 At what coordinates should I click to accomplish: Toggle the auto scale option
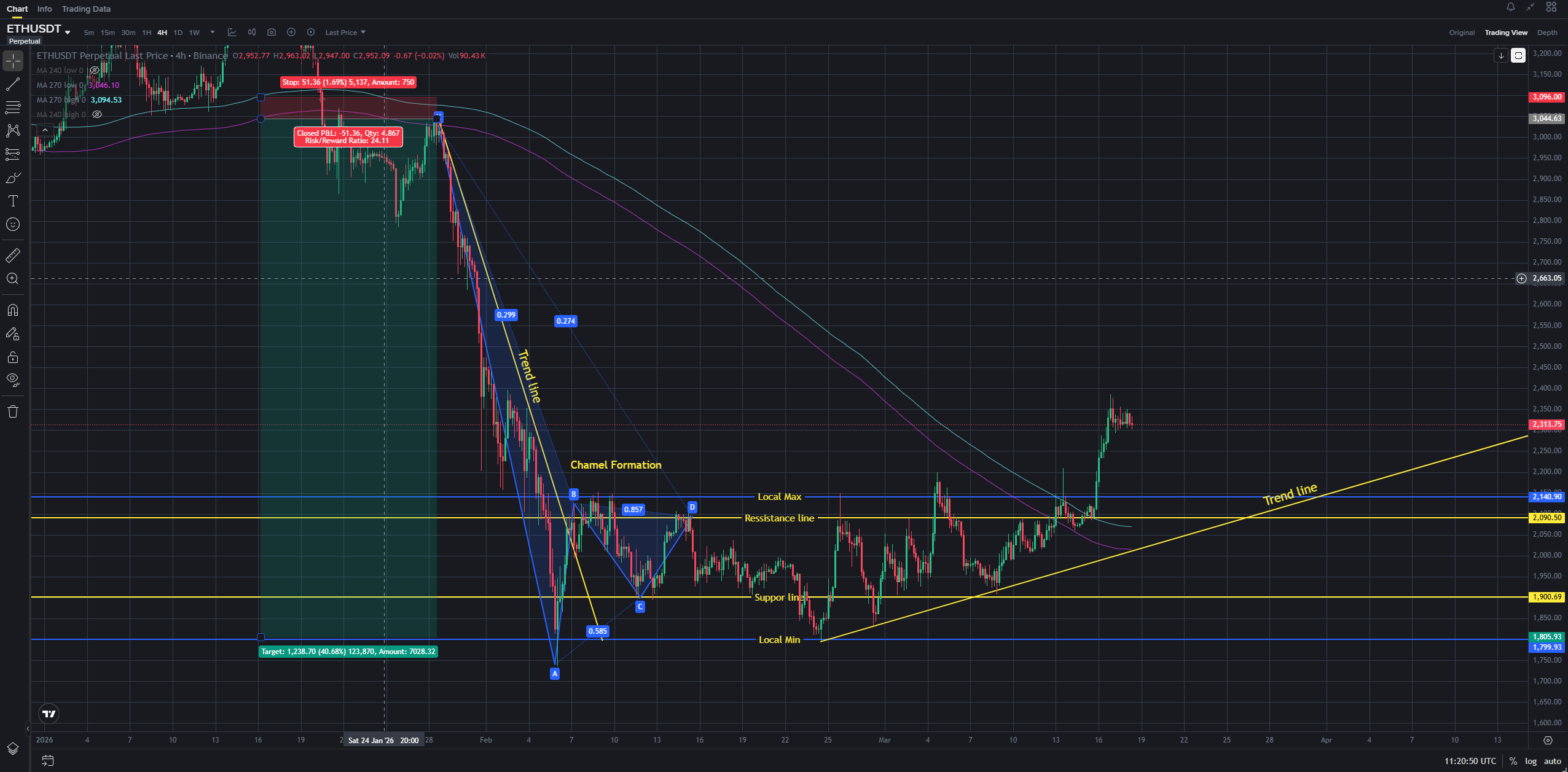click(x=1552, y=761)
